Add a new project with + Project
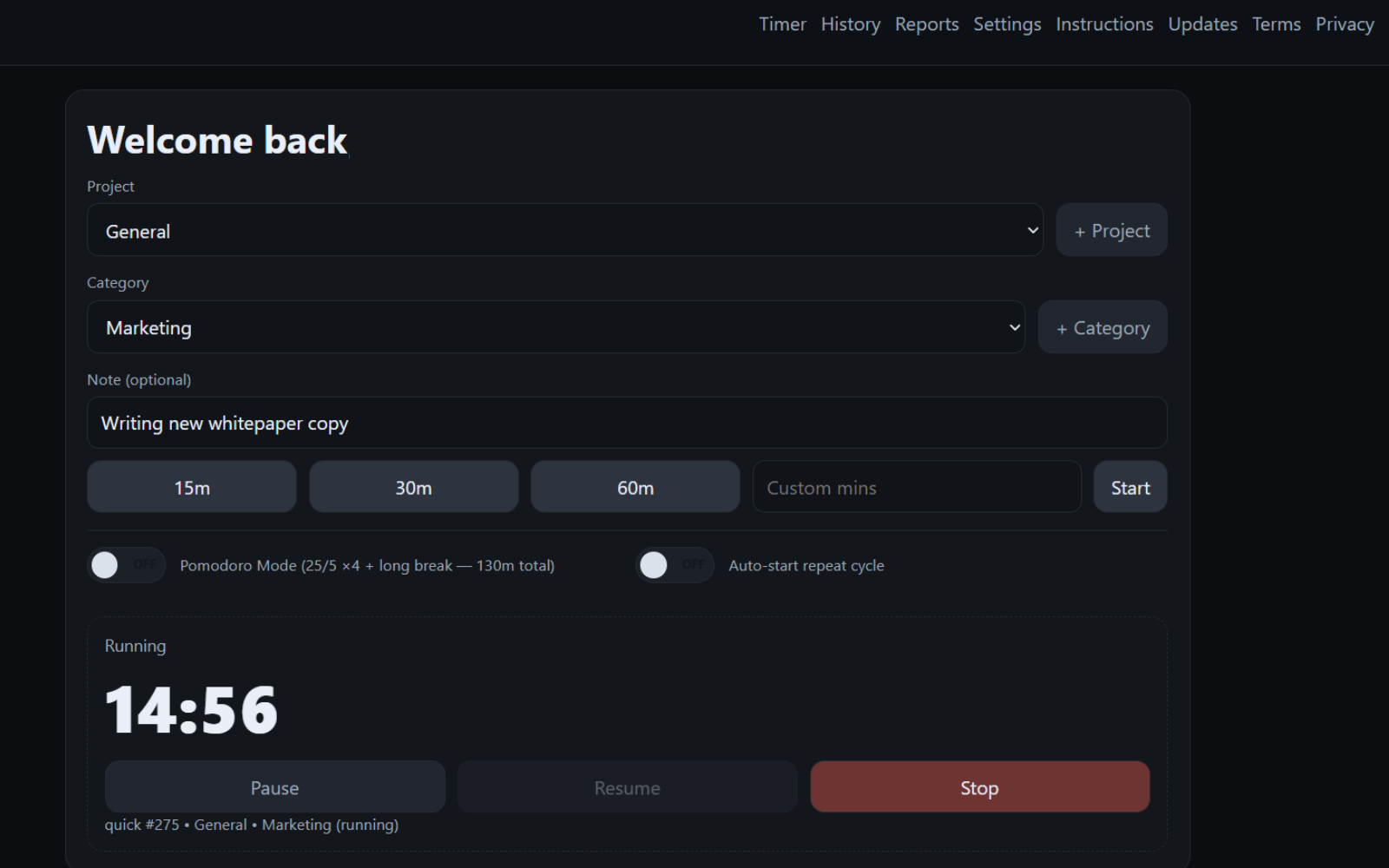Screen dimensions: 1389x868 click(x=1111, y=231)
